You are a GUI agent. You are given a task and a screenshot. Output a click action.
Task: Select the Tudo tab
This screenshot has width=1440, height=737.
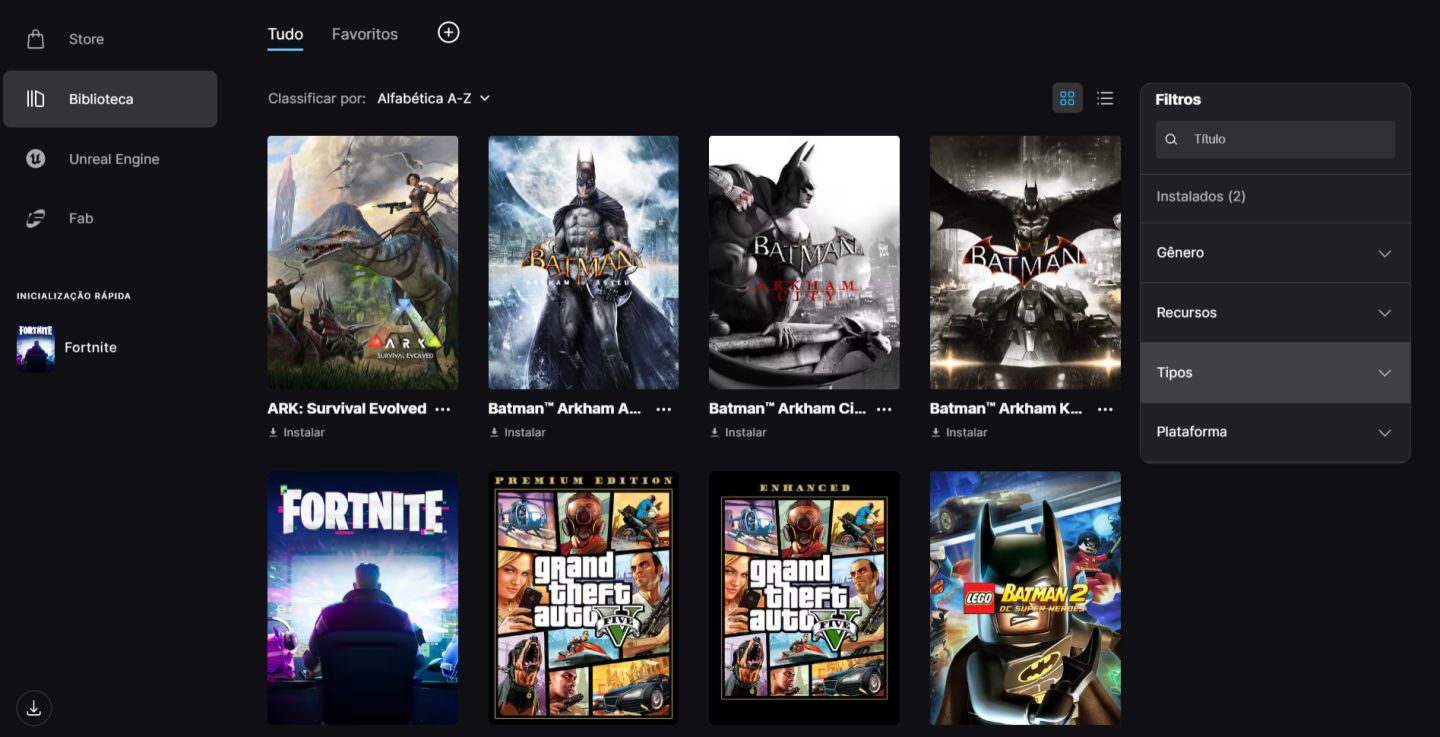(x=285, y=34)
